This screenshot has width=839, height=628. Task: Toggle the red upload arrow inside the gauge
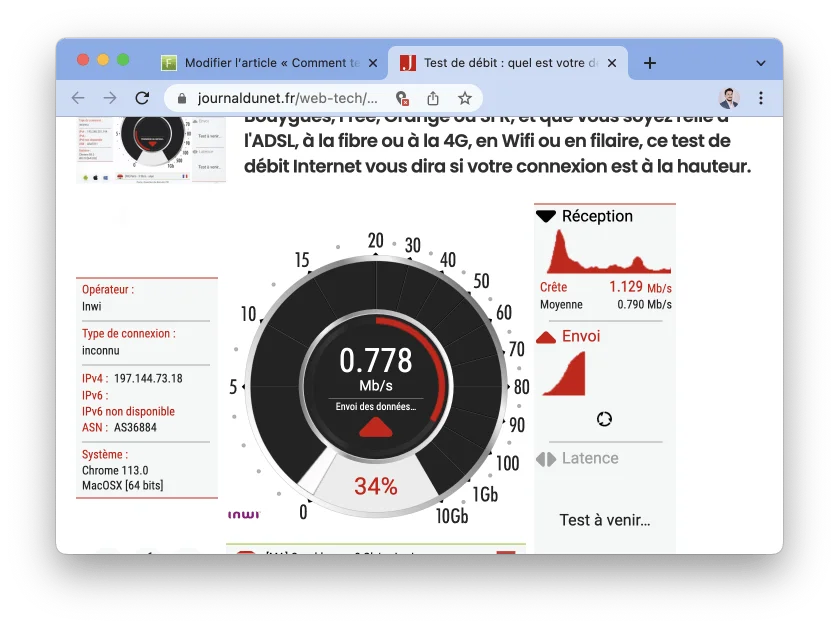(x=376, y=429)
